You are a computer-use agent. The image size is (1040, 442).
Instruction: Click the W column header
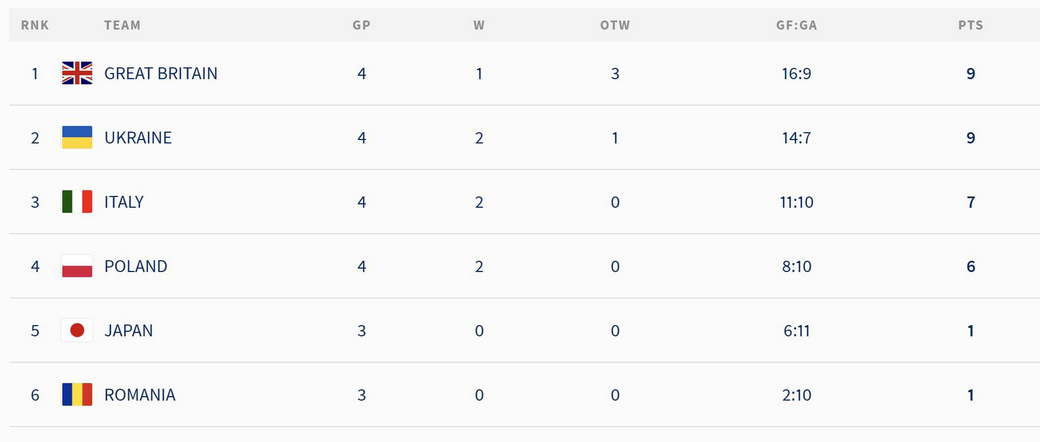point(479,25)
